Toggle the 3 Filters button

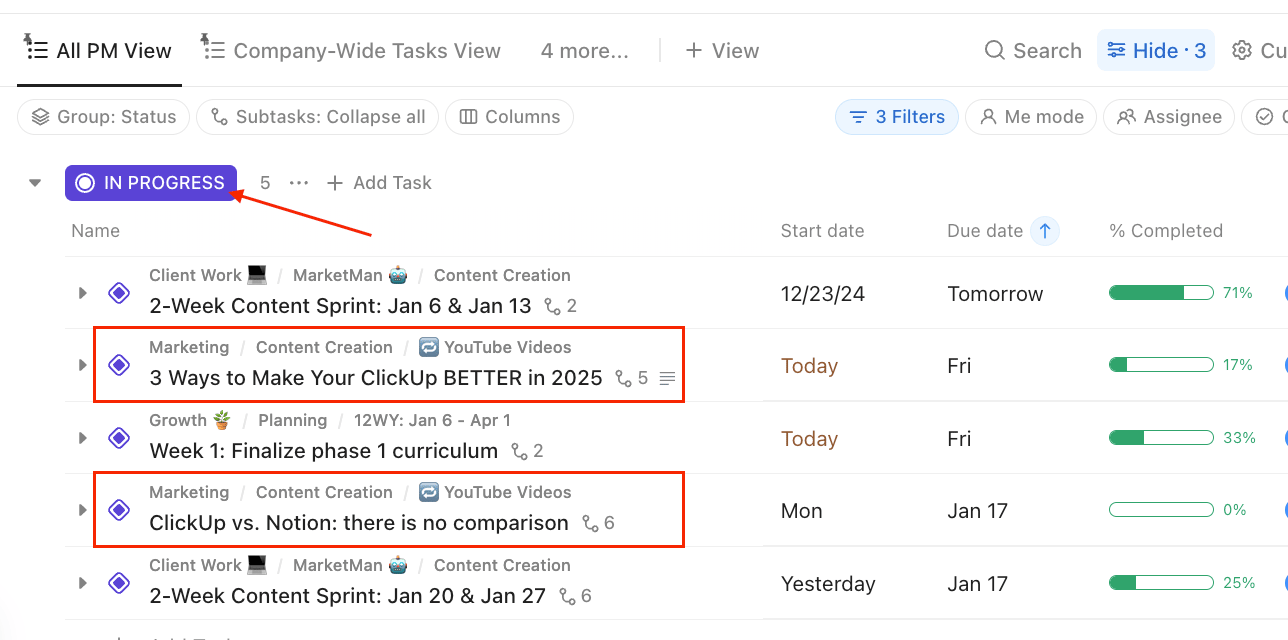[x=897, y=117]
